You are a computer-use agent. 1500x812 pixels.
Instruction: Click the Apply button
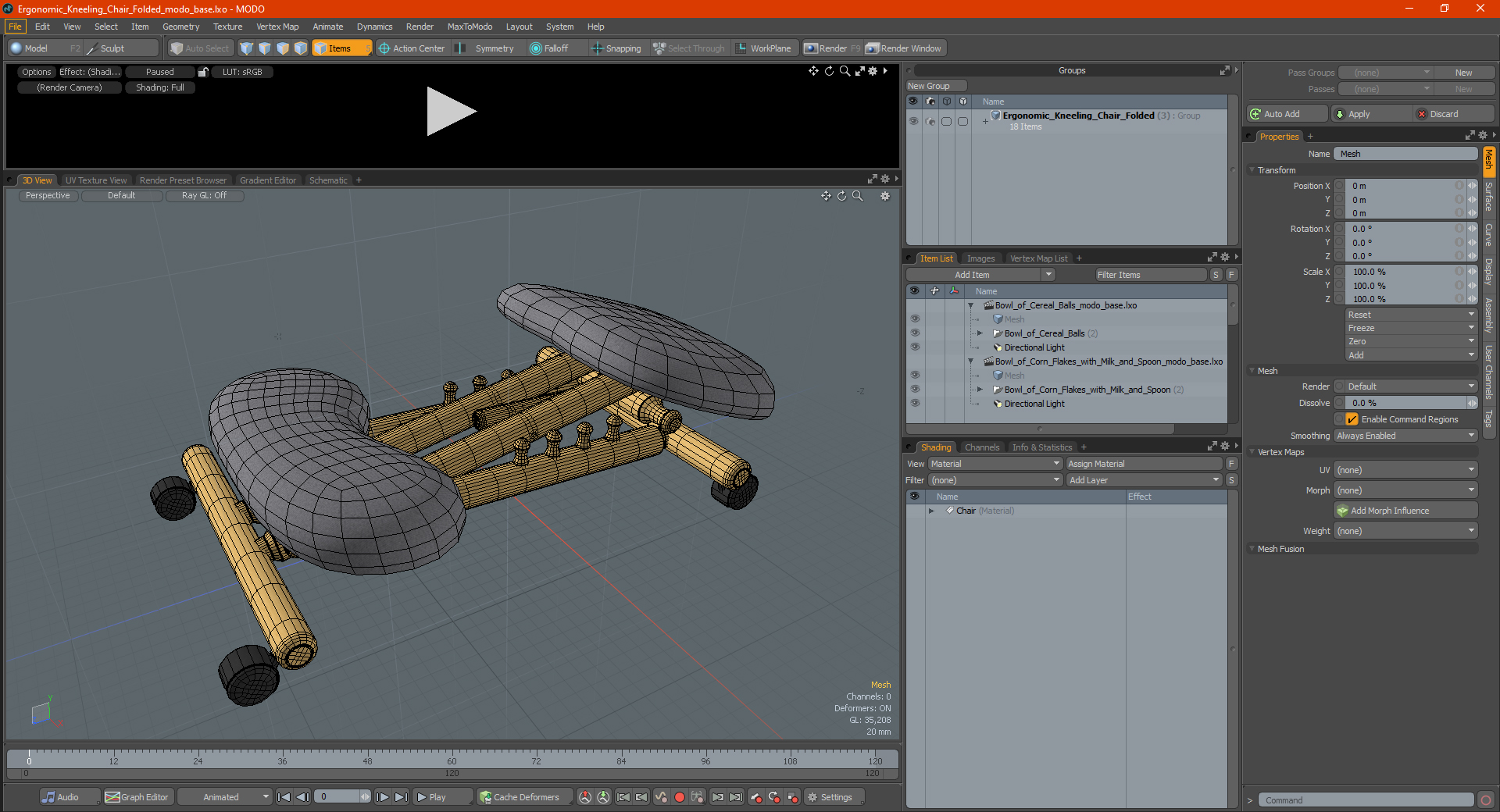[1371, 114]
